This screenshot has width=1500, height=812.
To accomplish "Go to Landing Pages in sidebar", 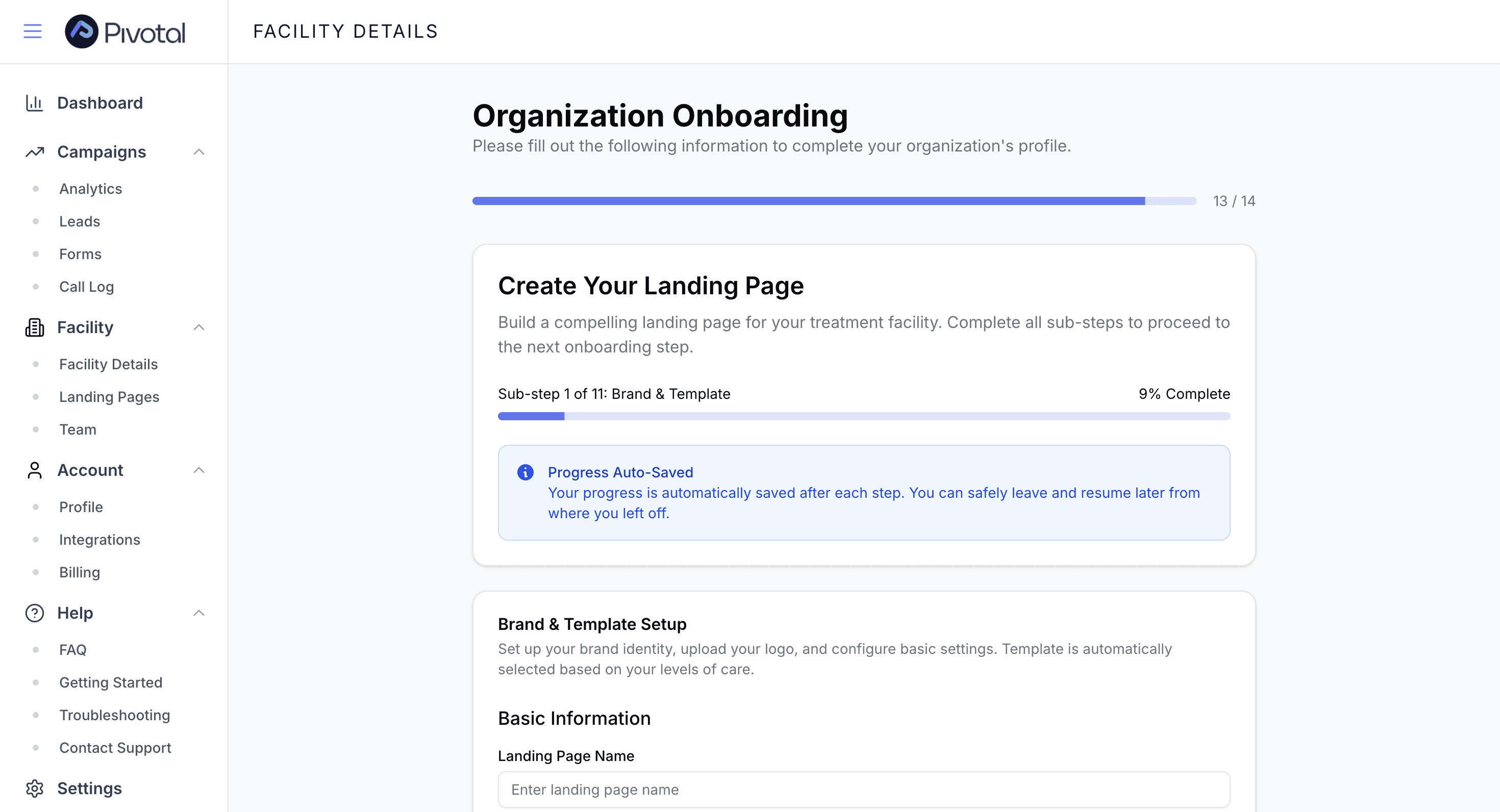I will pos(109,396).
